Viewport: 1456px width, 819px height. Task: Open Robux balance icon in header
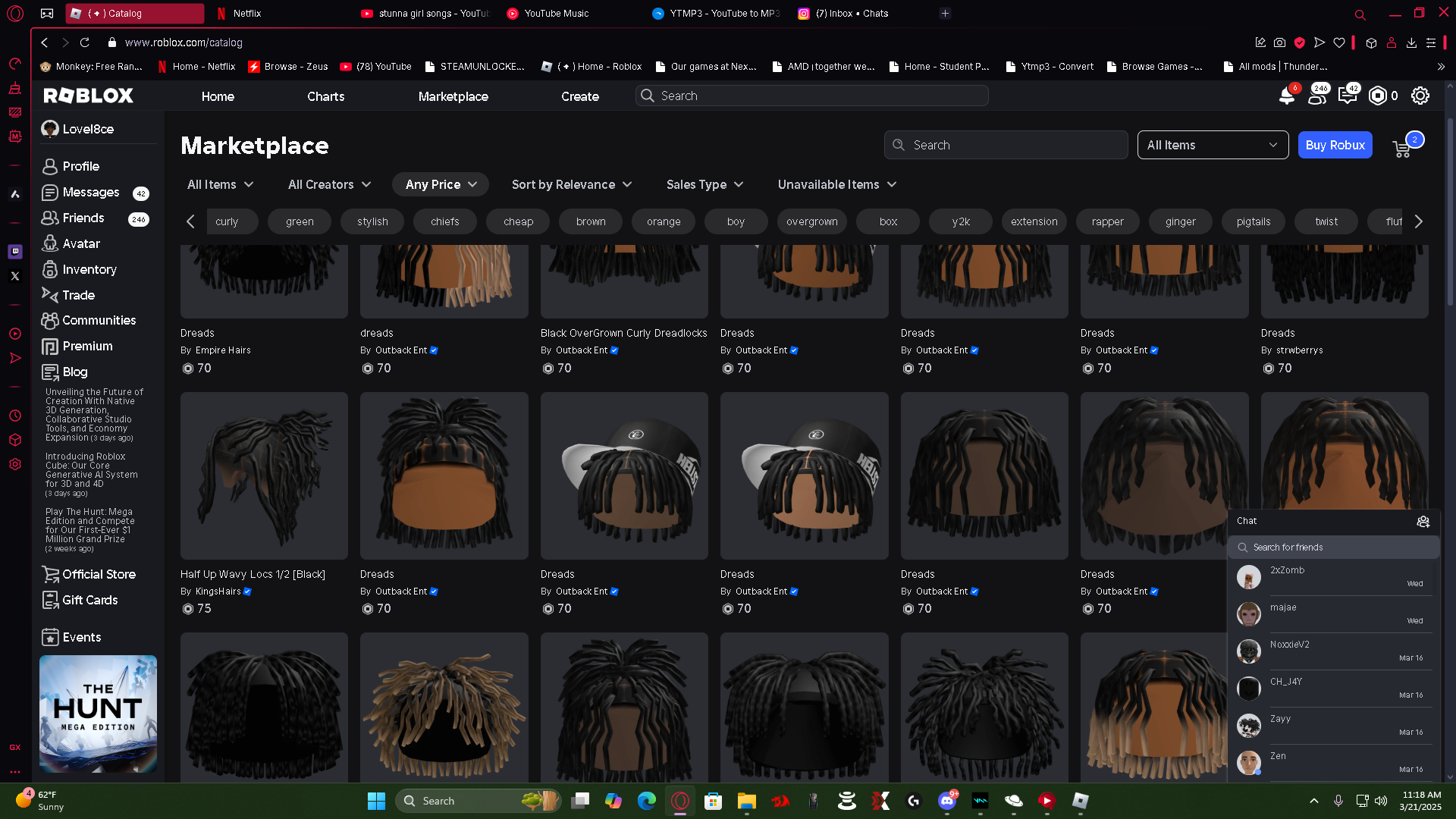pyautogui.click(x=1378, y=96)
